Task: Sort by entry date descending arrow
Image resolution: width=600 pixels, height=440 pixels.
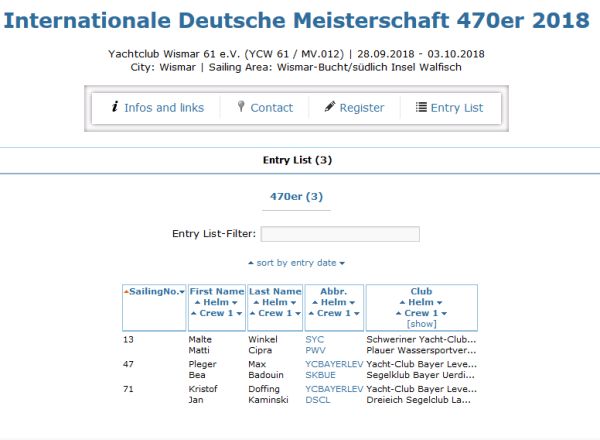Action: [342, 263]
